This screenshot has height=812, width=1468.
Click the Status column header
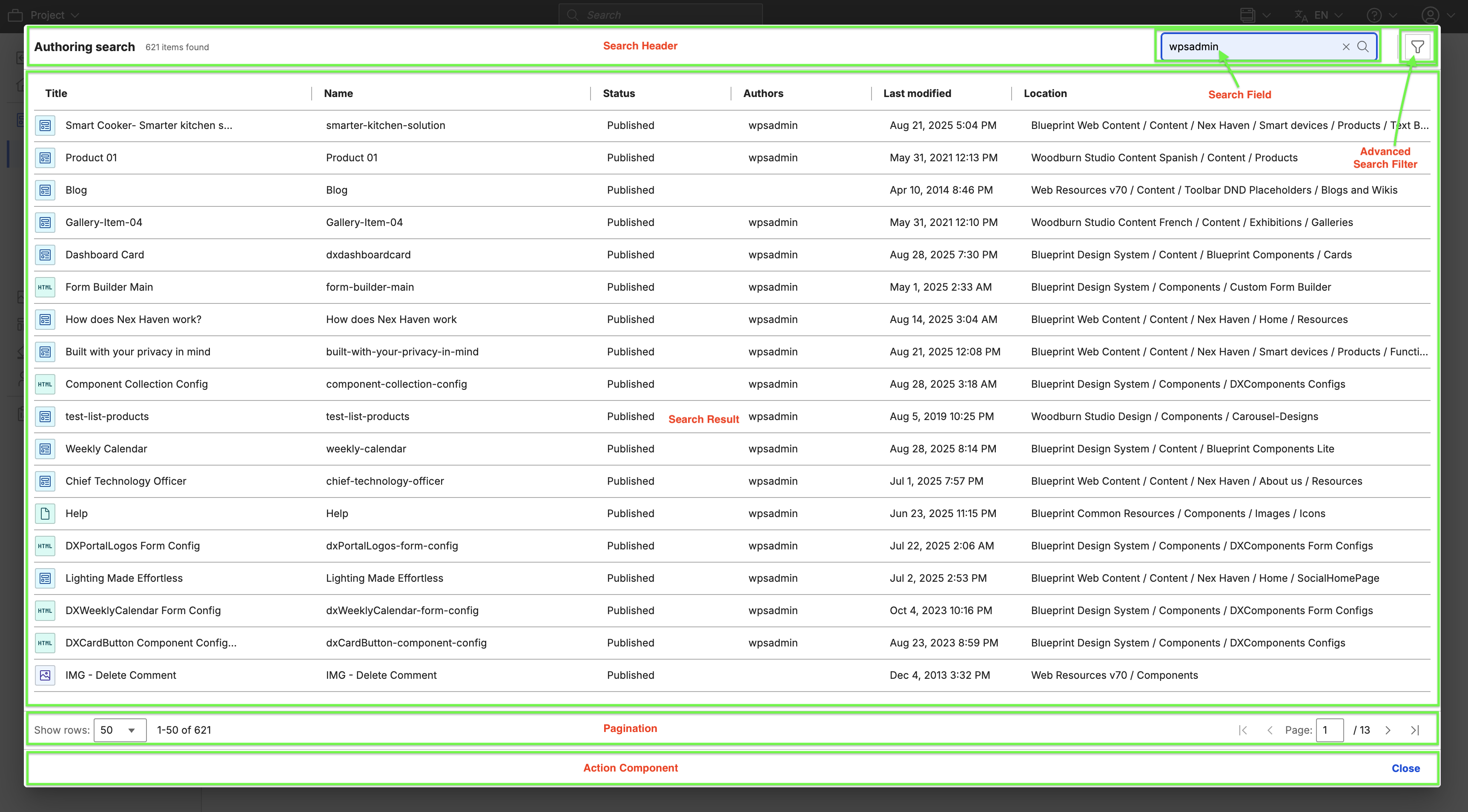(x=619, y=94)
